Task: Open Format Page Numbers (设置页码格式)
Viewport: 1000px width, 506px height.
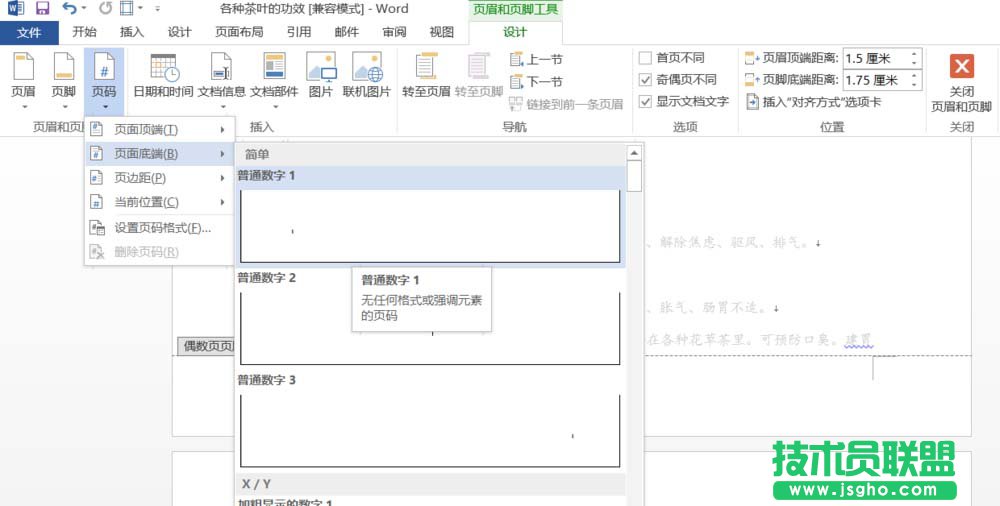Action: (x=159, y=228)
